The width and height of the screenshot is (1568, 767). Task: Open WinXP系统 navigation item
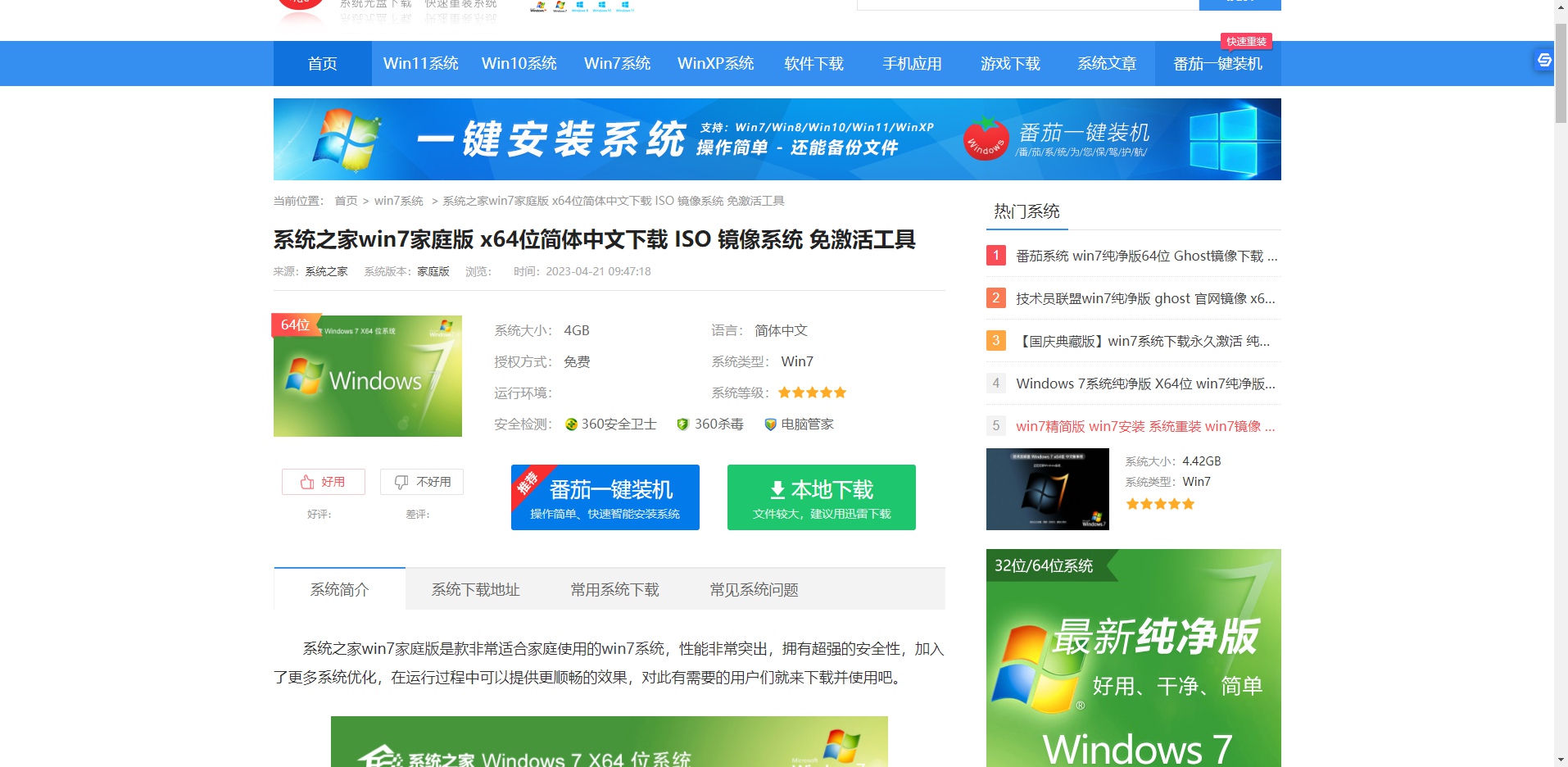pos(716,63)
